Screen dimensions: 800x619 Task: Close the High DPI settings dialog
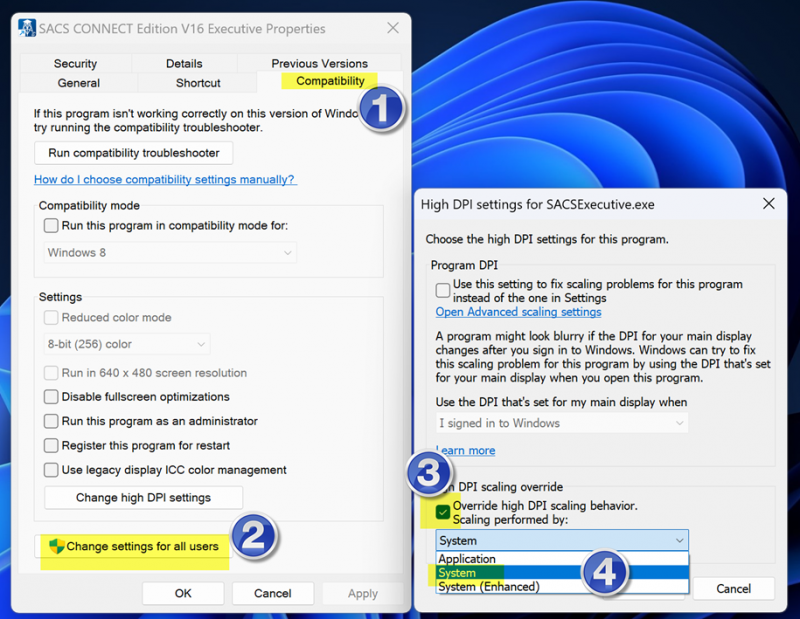pyautogui.click(x=769, y=204)
